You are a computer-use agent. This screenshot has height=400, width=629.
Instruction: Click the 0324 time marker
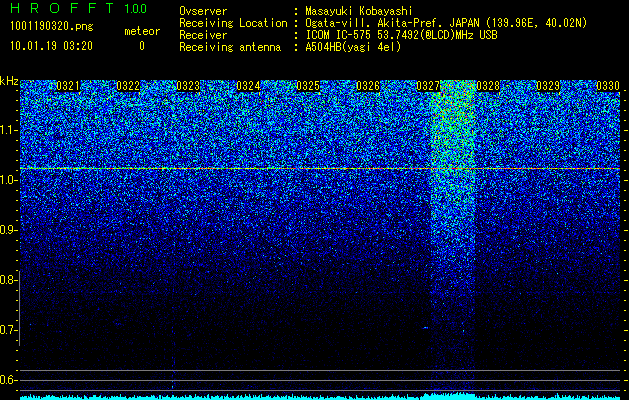(x=248, y=86)
